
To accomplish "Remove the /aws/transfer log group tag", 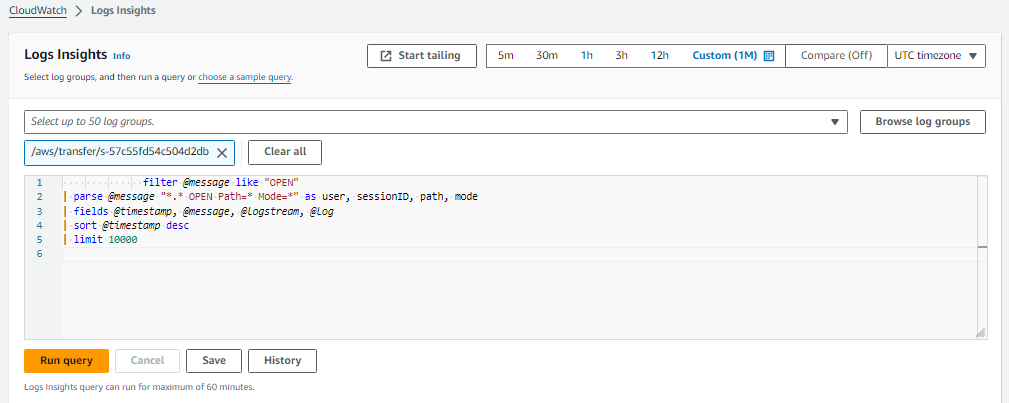I will pos(222,153).
